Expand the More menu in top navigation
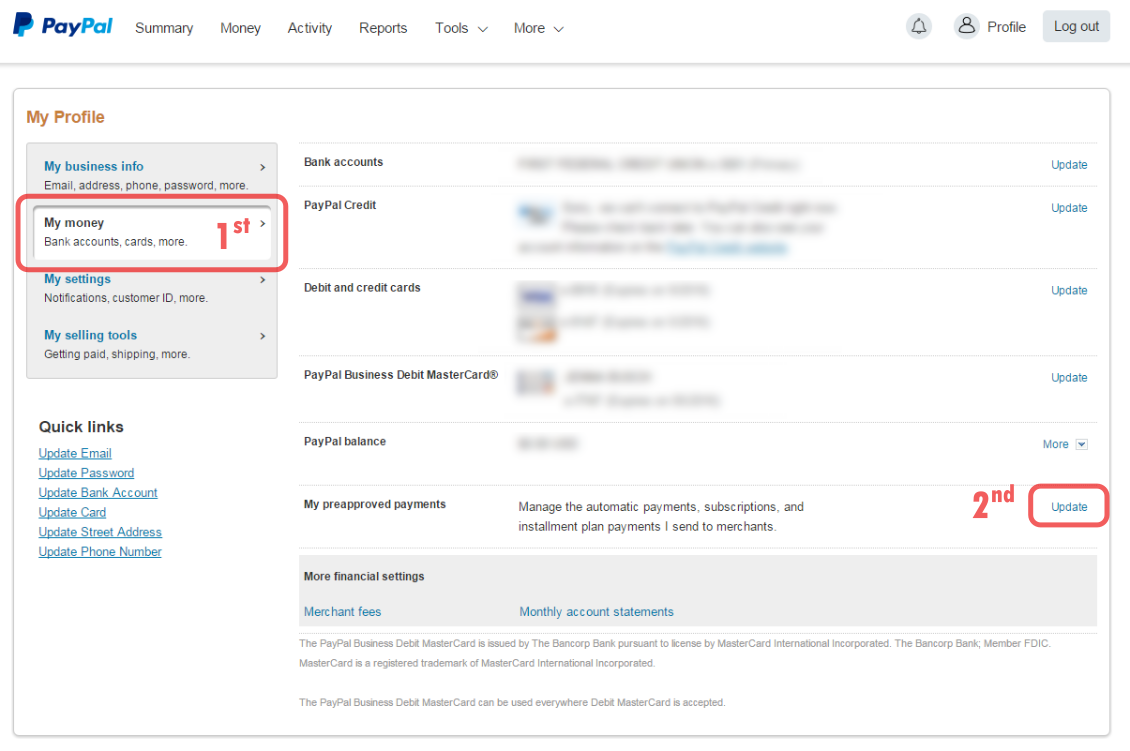 [x=538, y=28]
